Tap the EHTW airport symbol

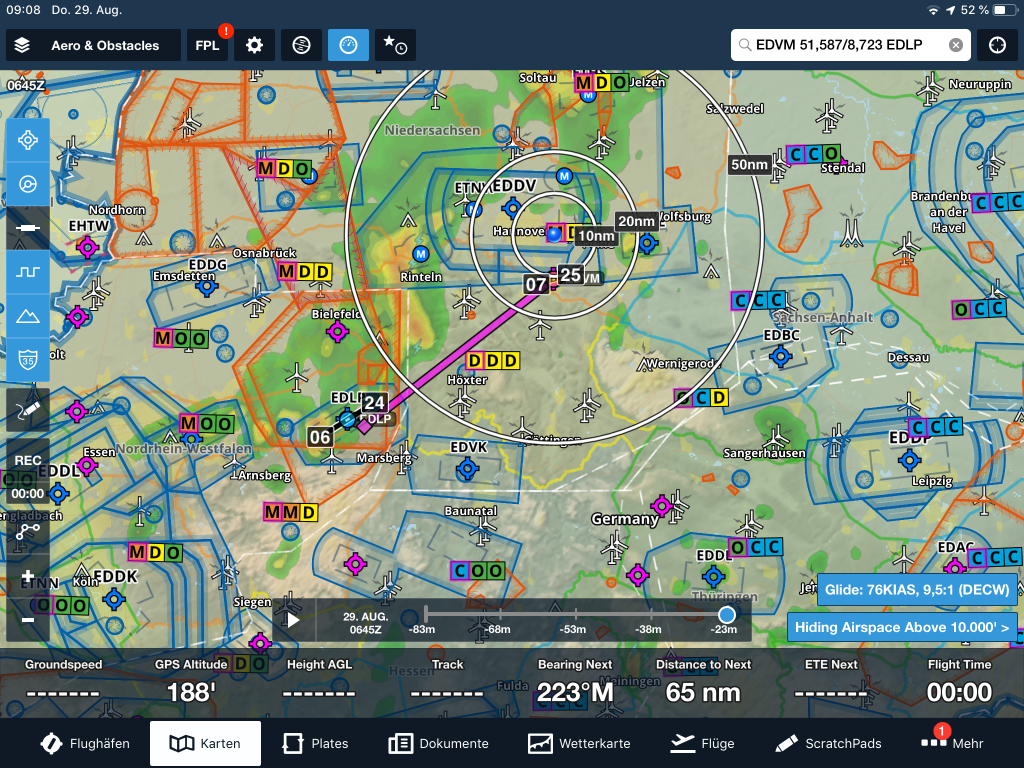87,247
